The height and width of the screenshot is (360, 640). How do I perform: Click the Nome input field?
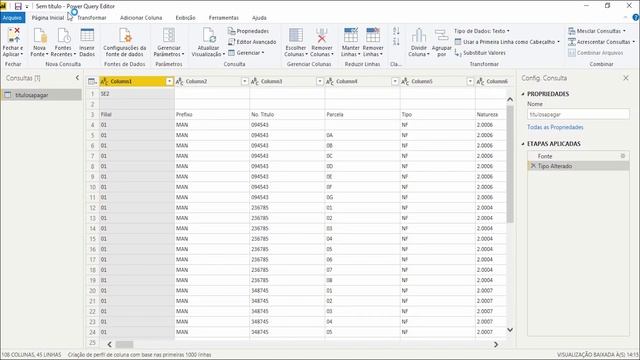coord(578,114)
